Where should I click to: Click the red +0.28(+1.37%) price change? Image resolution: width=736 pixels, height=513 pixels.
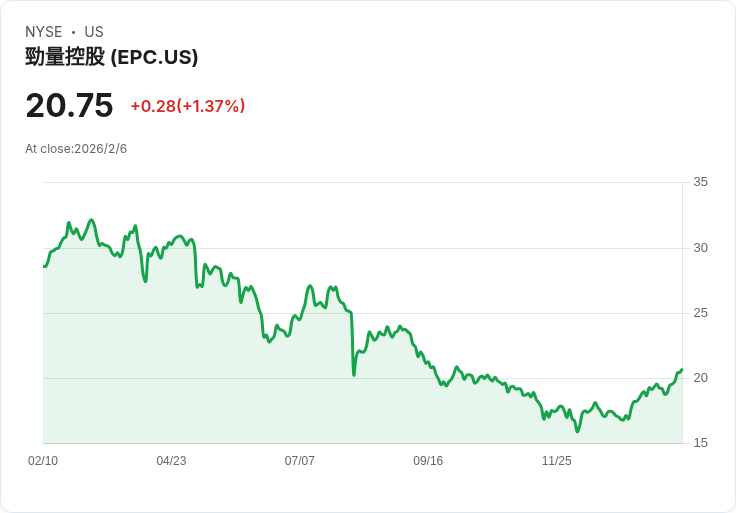click(x=188, y=106)
